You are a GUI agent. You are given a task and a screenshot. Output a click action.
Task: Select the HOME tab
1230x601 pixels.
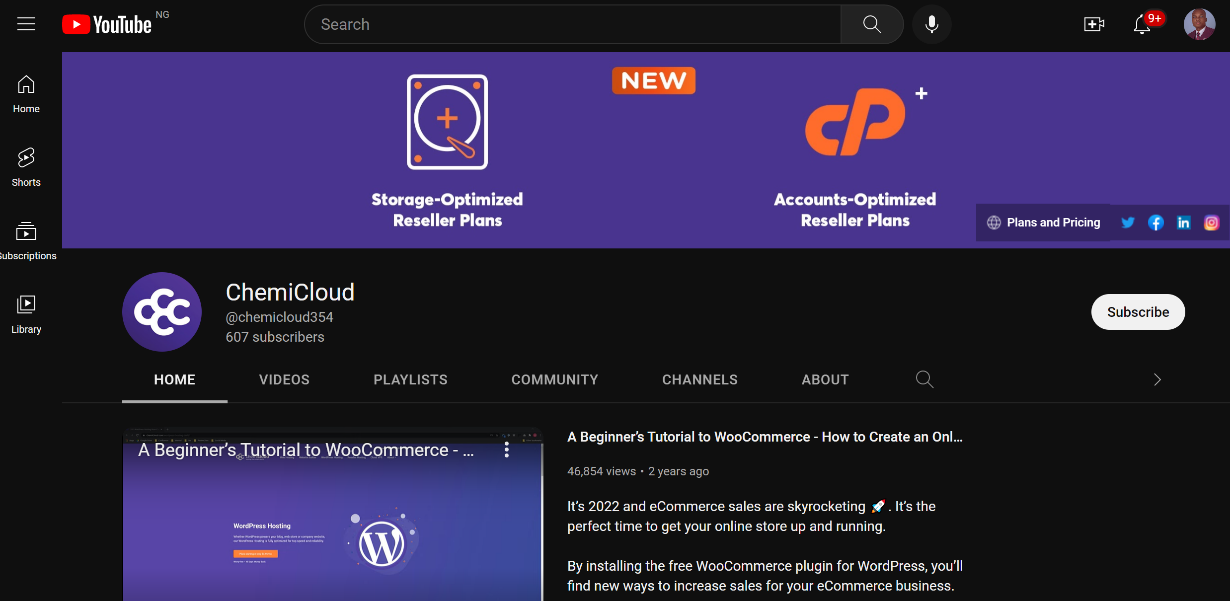click(175, 380)
